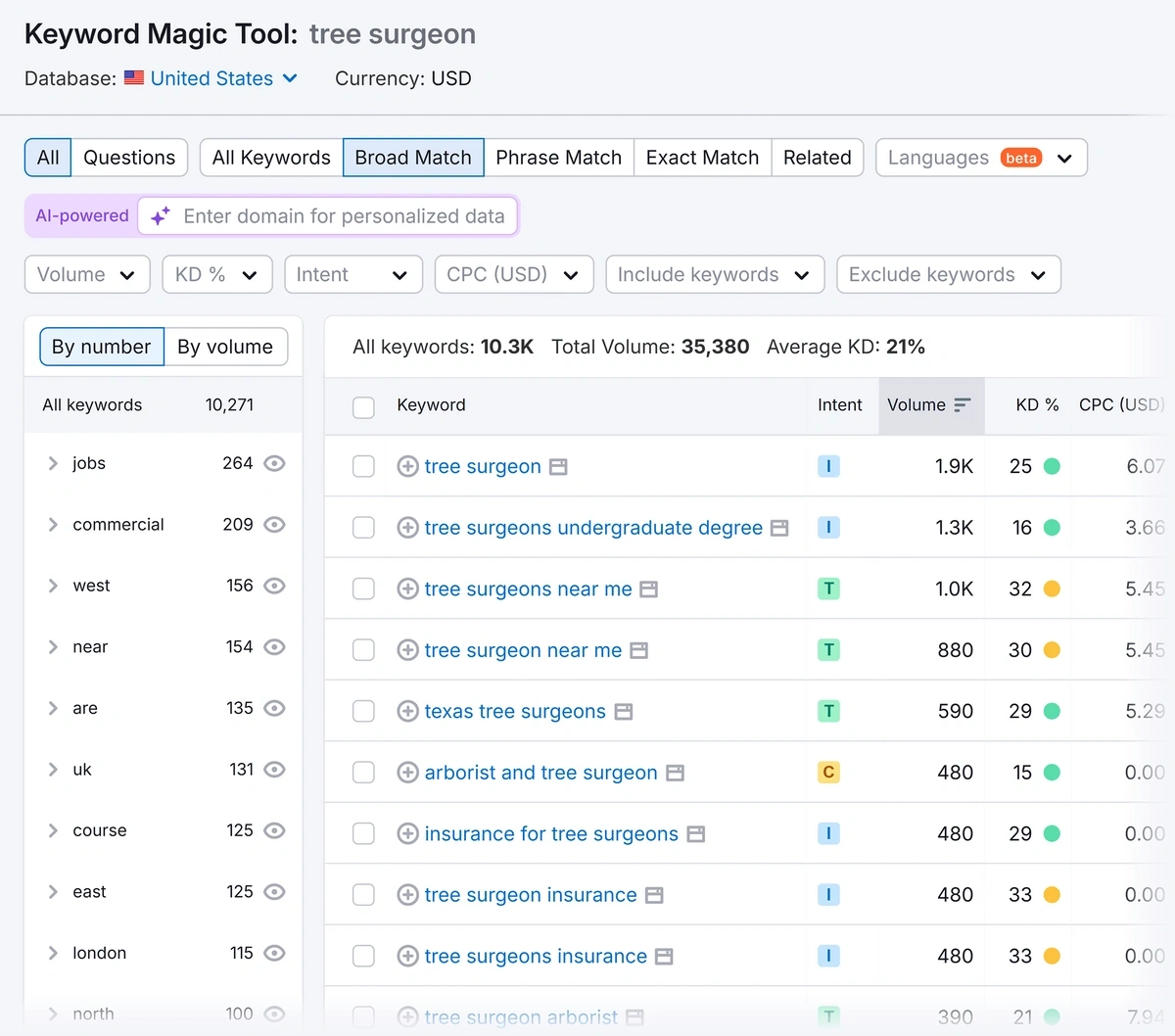
Task: Switch to Phrase Match tab
Action: pyautogui.click(x=559, y=158)
